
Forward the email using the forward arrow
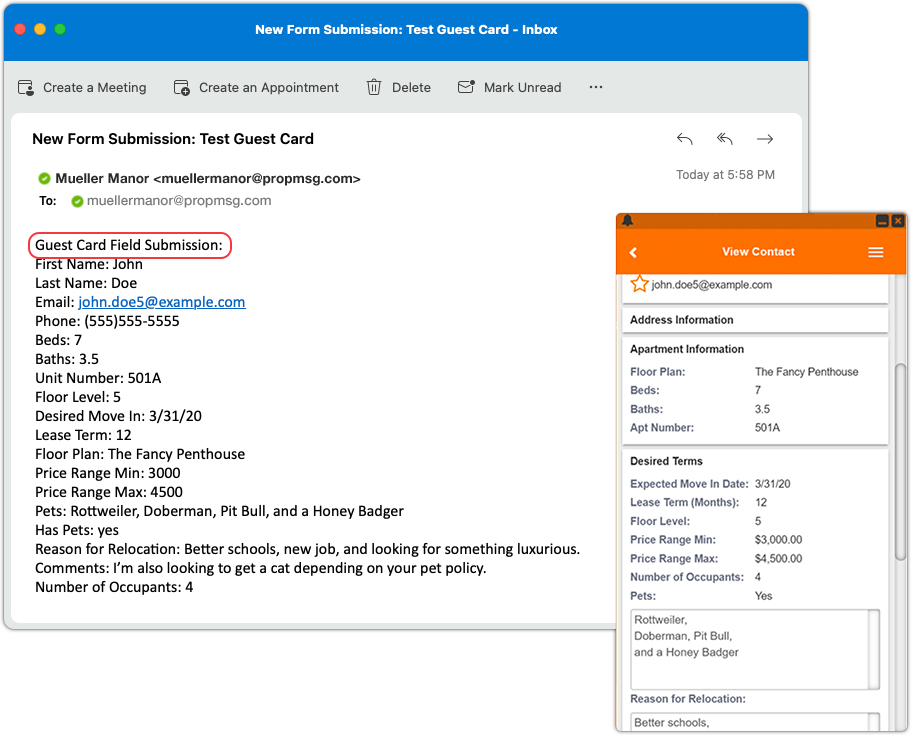click(x=765, y=139)
